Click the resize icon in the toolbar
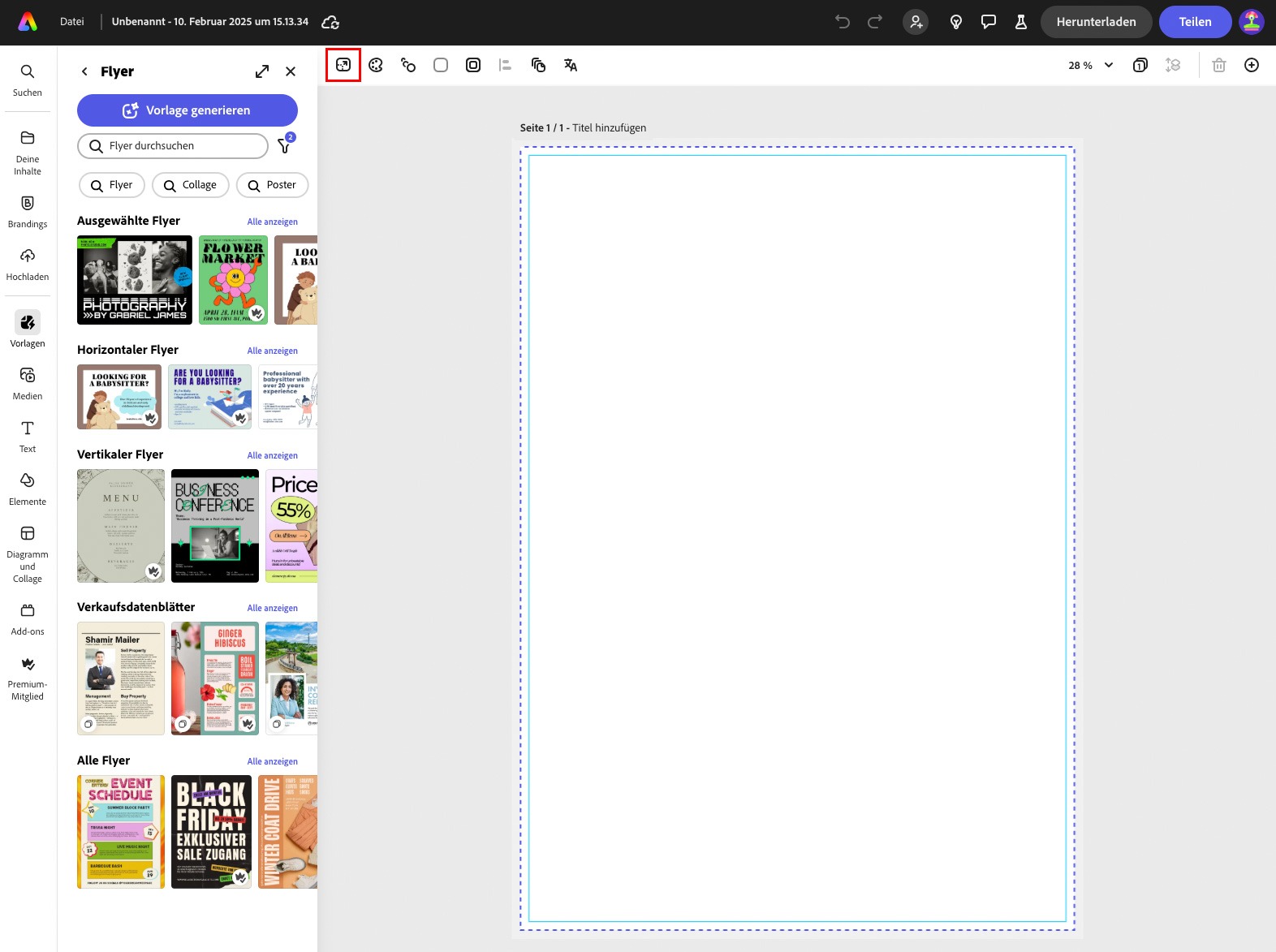 pos(343,65)
